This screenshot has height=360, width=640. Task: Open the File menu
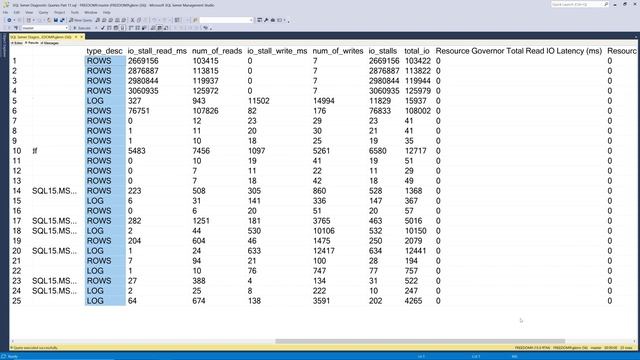[5, 12]
